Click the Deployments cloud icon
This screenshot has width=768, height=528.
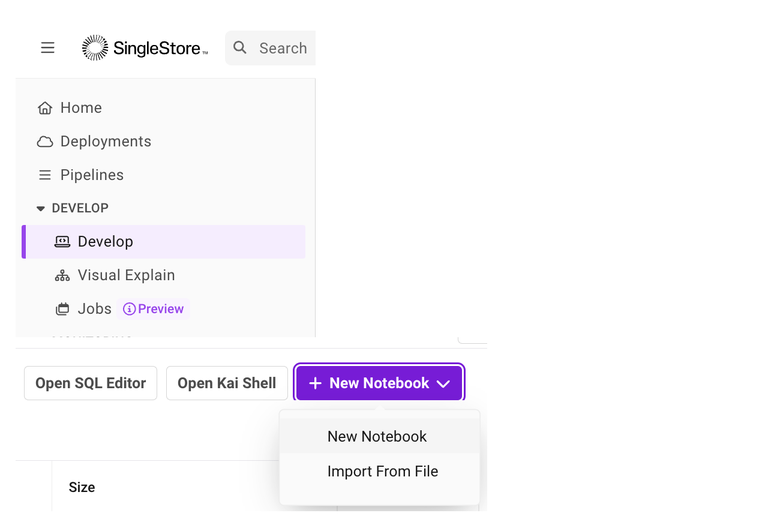point(44,142)
